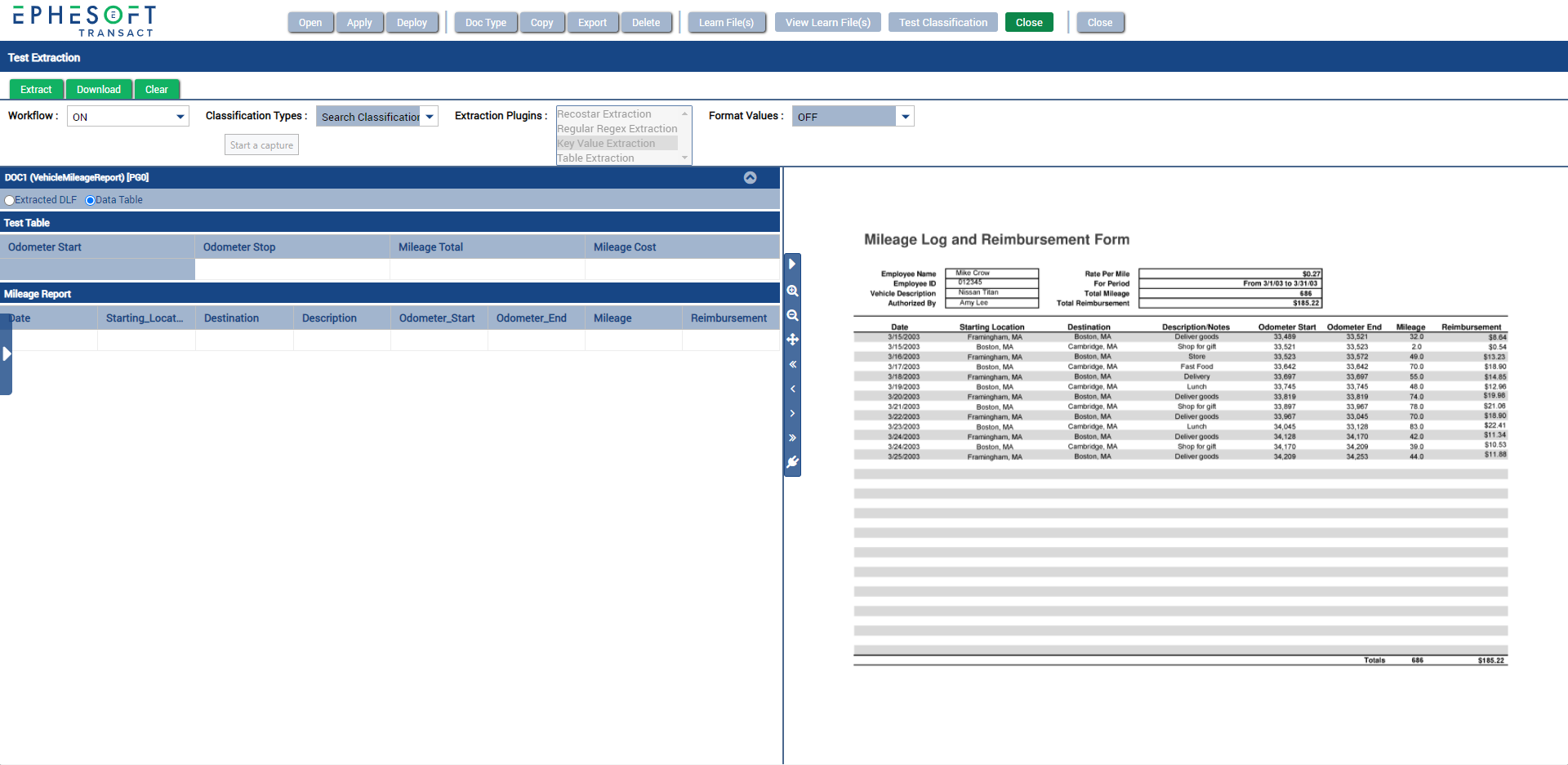Image resolution: width=1568 pixels, height=765 pixels.
Task: Click the Learn File(s) button
Action: (x=726, y=23)
